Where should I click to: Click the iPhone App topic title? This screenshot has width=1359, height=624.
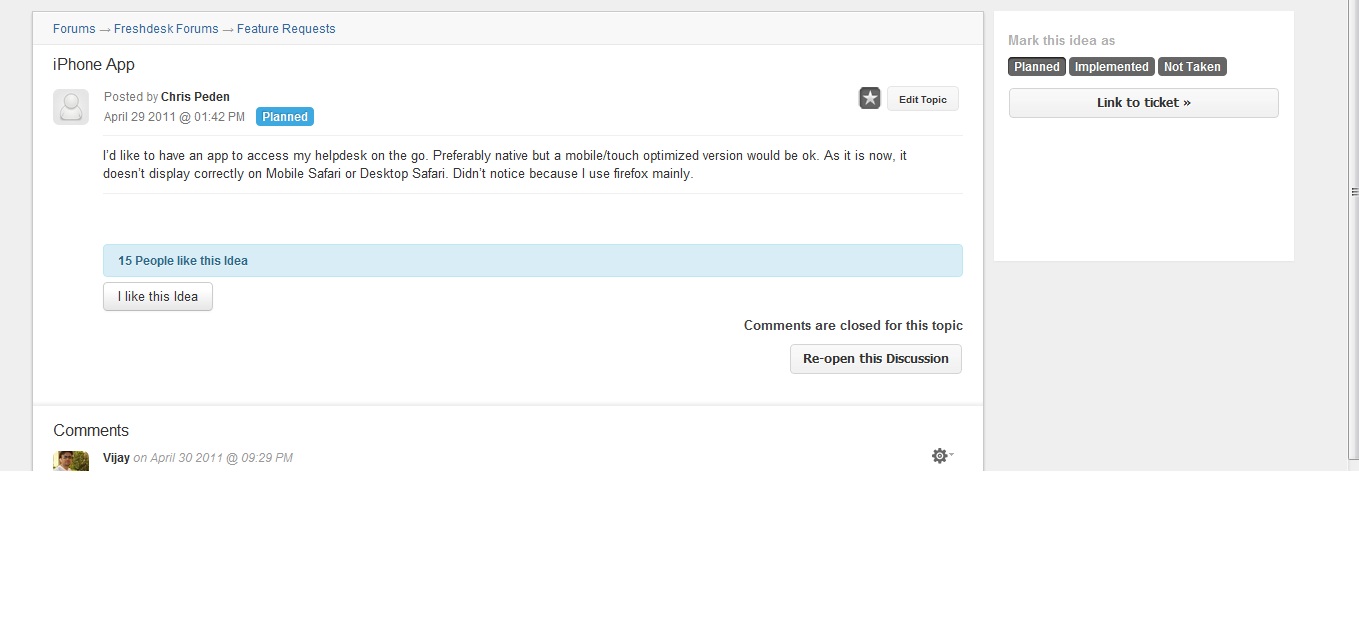[94, 65]
